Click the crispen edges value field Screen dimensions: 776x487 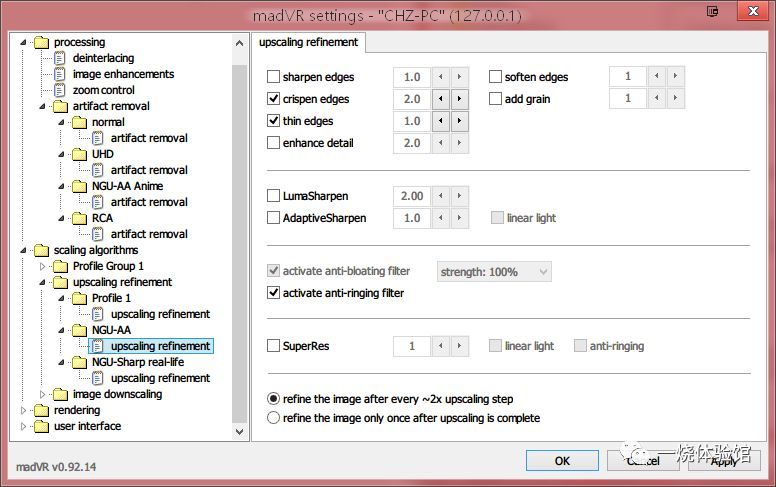412,98
